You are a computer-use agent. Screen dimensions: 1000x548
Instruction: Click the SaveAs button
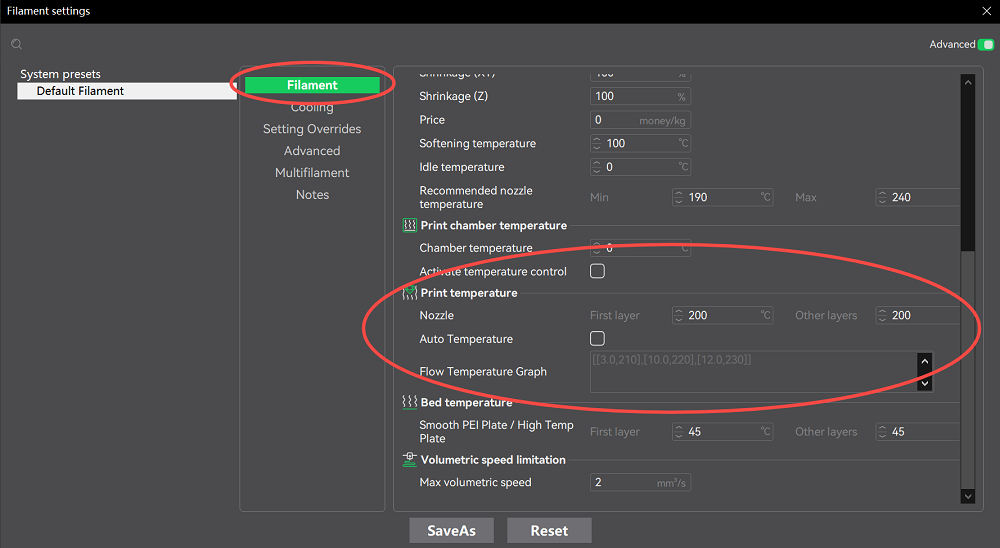[x=451, y=531]
